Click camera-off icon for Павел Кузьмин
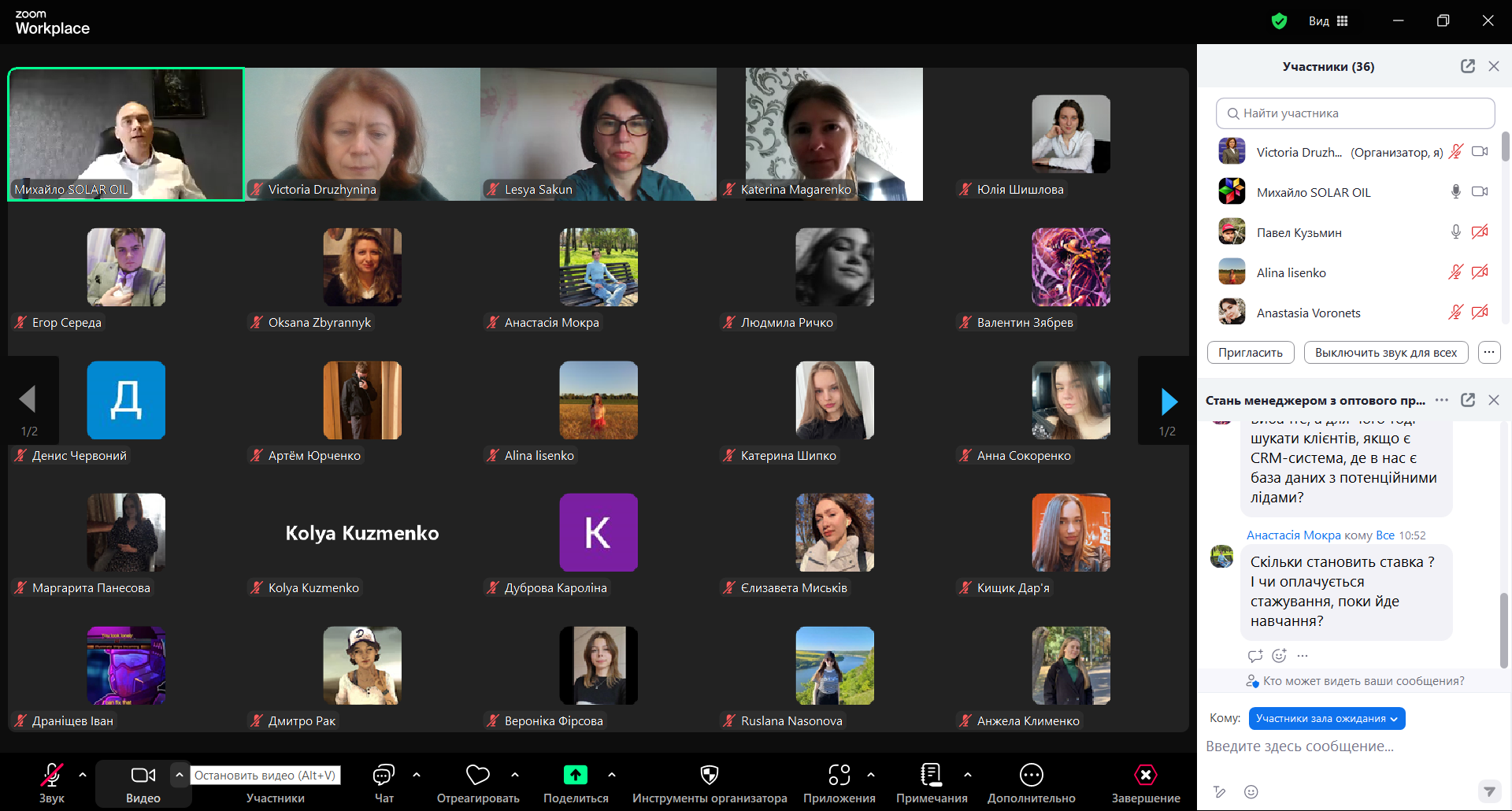This screenshot has height=811, width=1512. tap(1480, 231)
